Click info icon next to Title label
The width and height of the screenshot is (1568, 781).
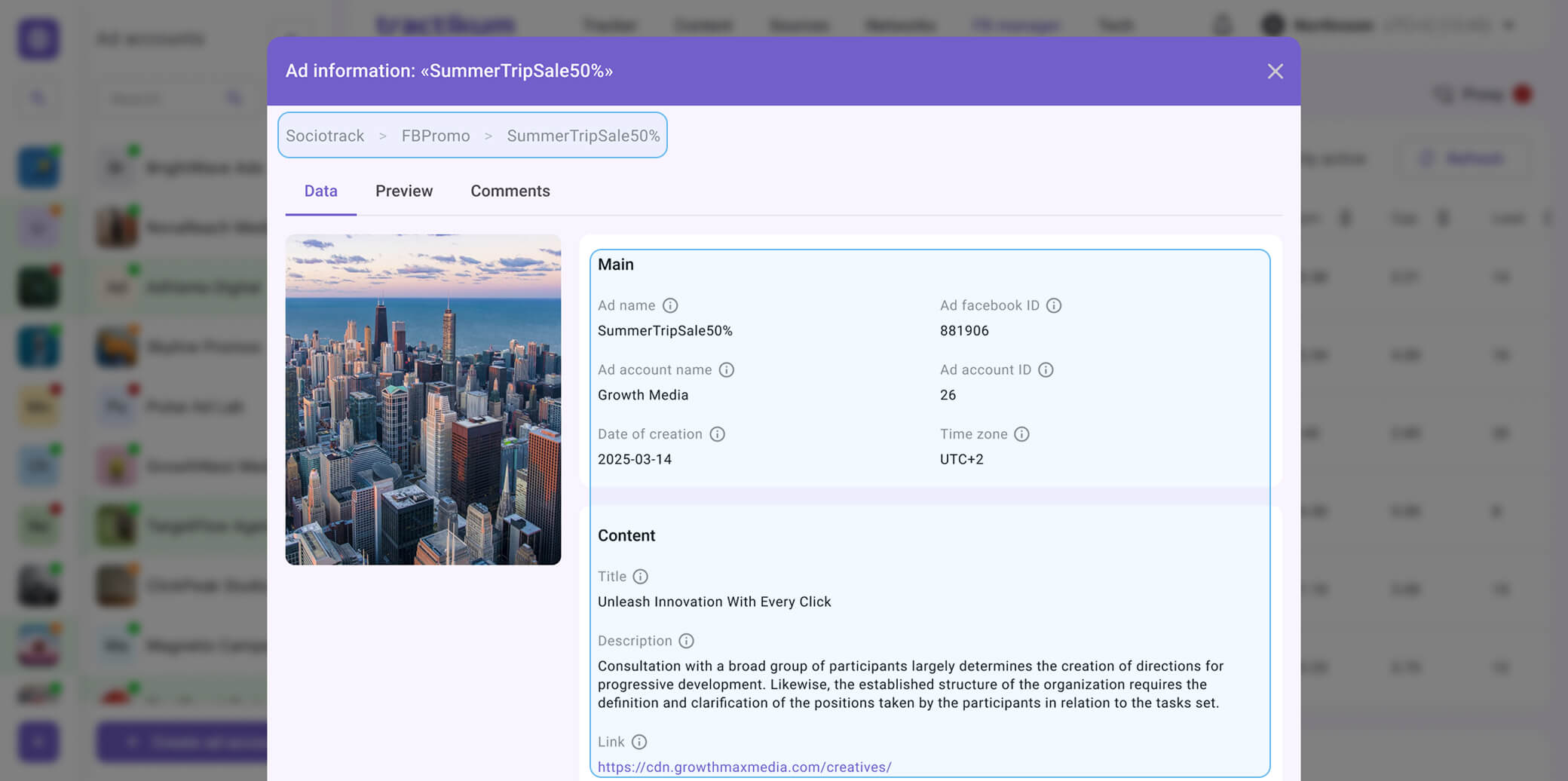(x=640, y=577)
